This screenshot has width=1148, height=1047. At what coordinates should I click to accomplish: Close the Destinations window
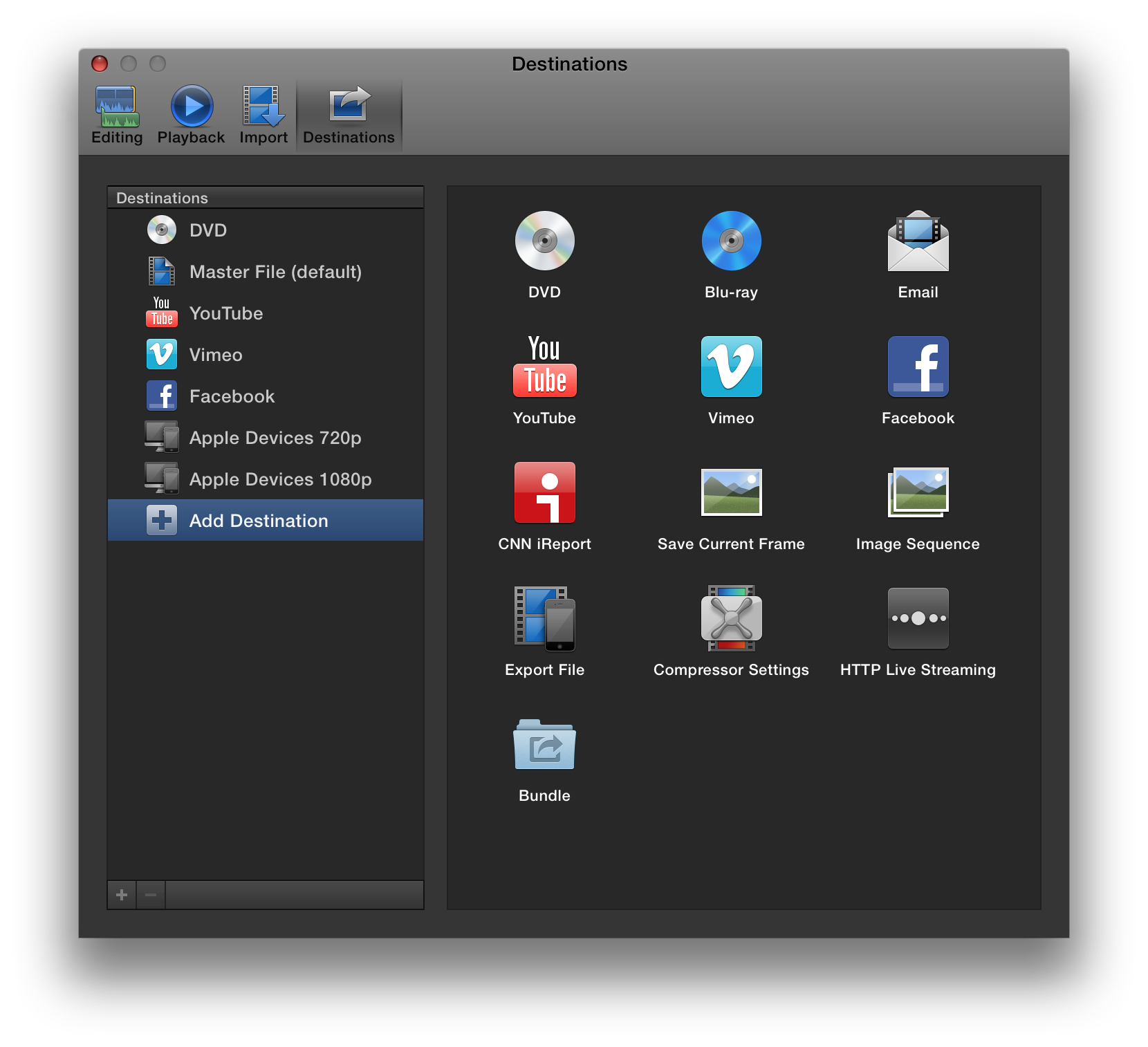100,64
